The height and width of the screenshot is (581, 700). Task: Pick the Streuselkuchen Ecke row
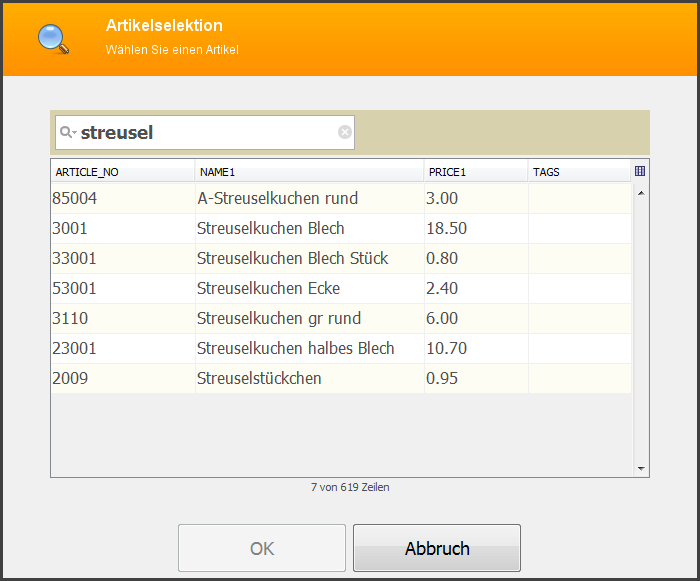[x=341, y=288]
